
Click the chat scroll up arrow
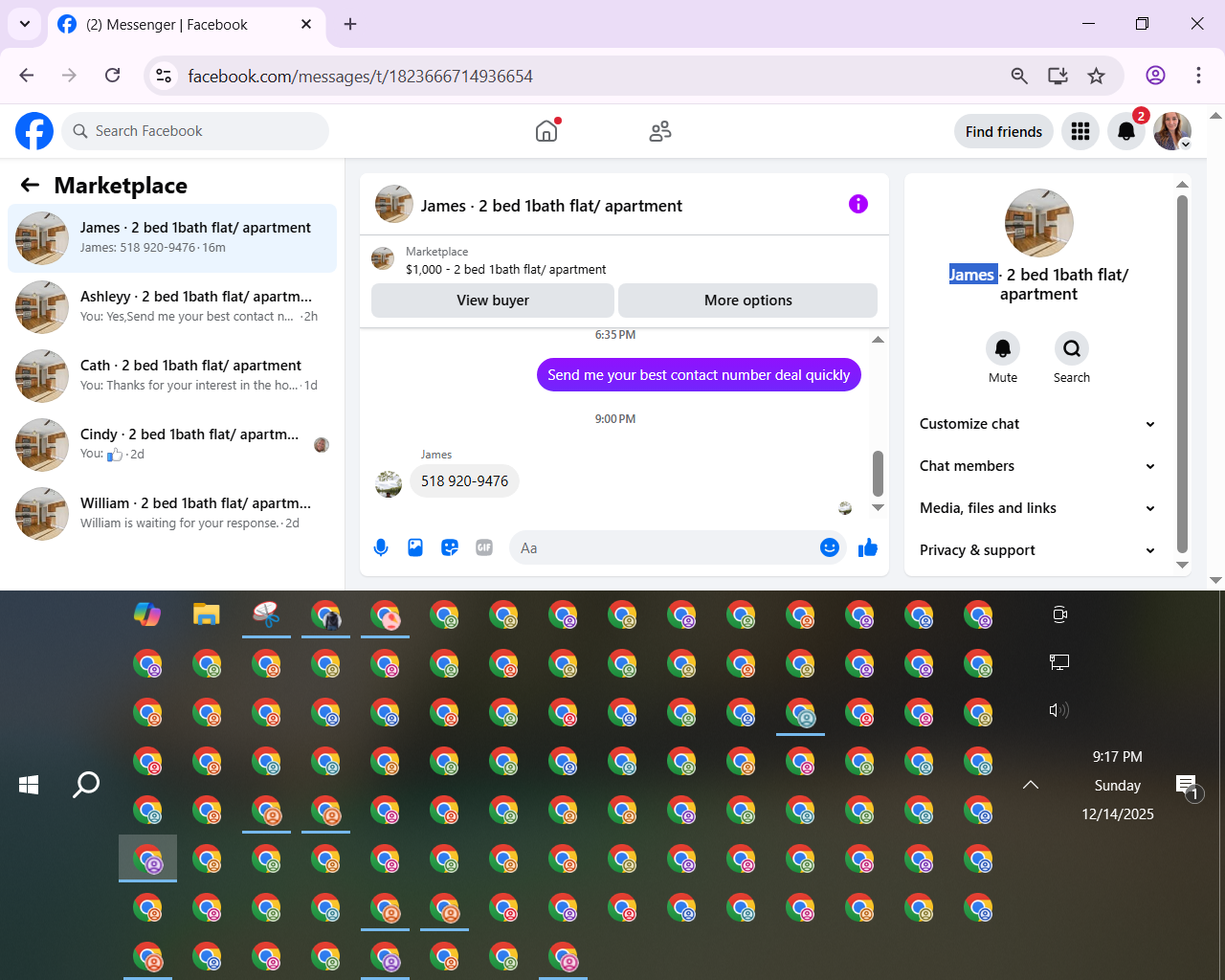pos(878,340)
